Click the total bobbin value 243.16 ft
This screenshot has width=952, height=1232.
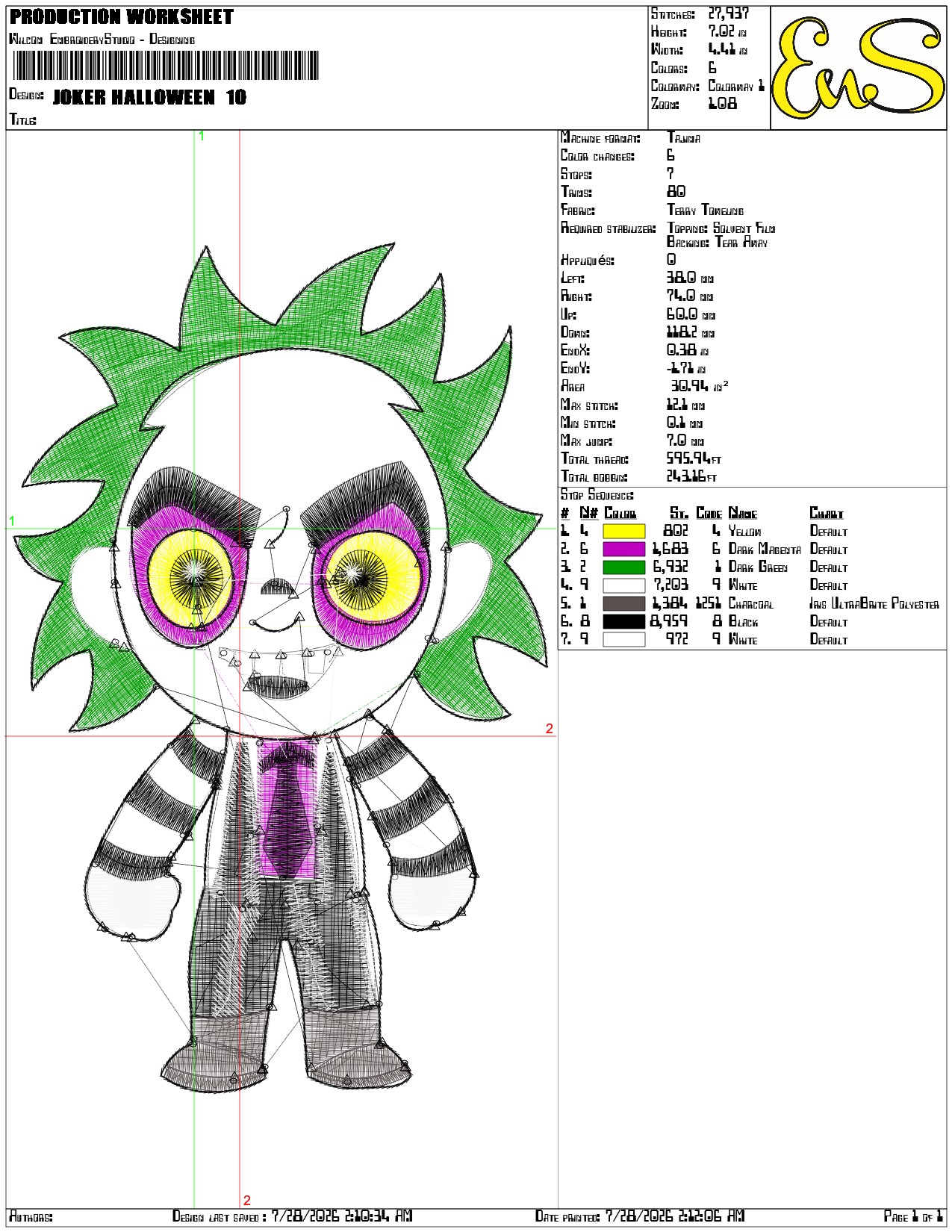(692, 477)
